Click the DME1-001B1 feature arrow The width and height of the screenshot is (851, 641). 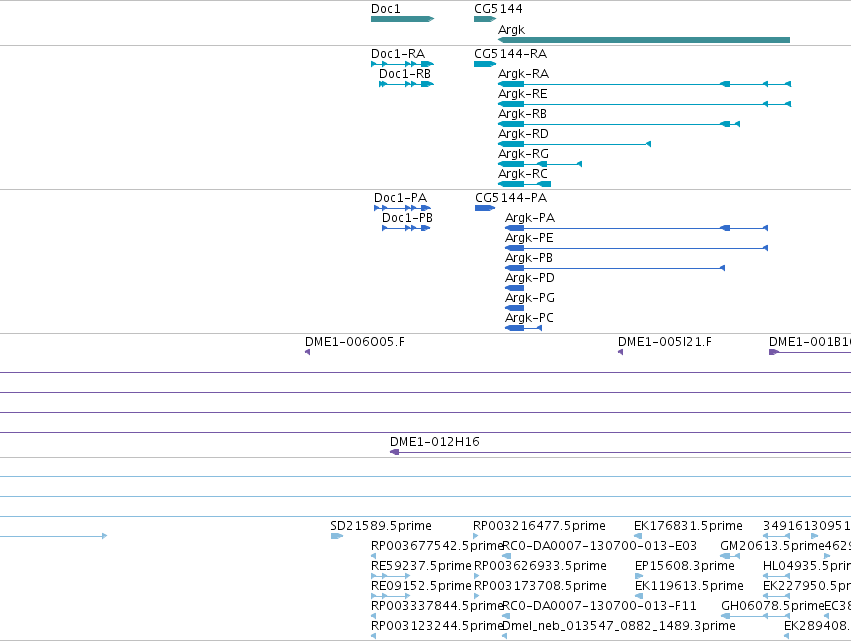click(x=810, y=352)
